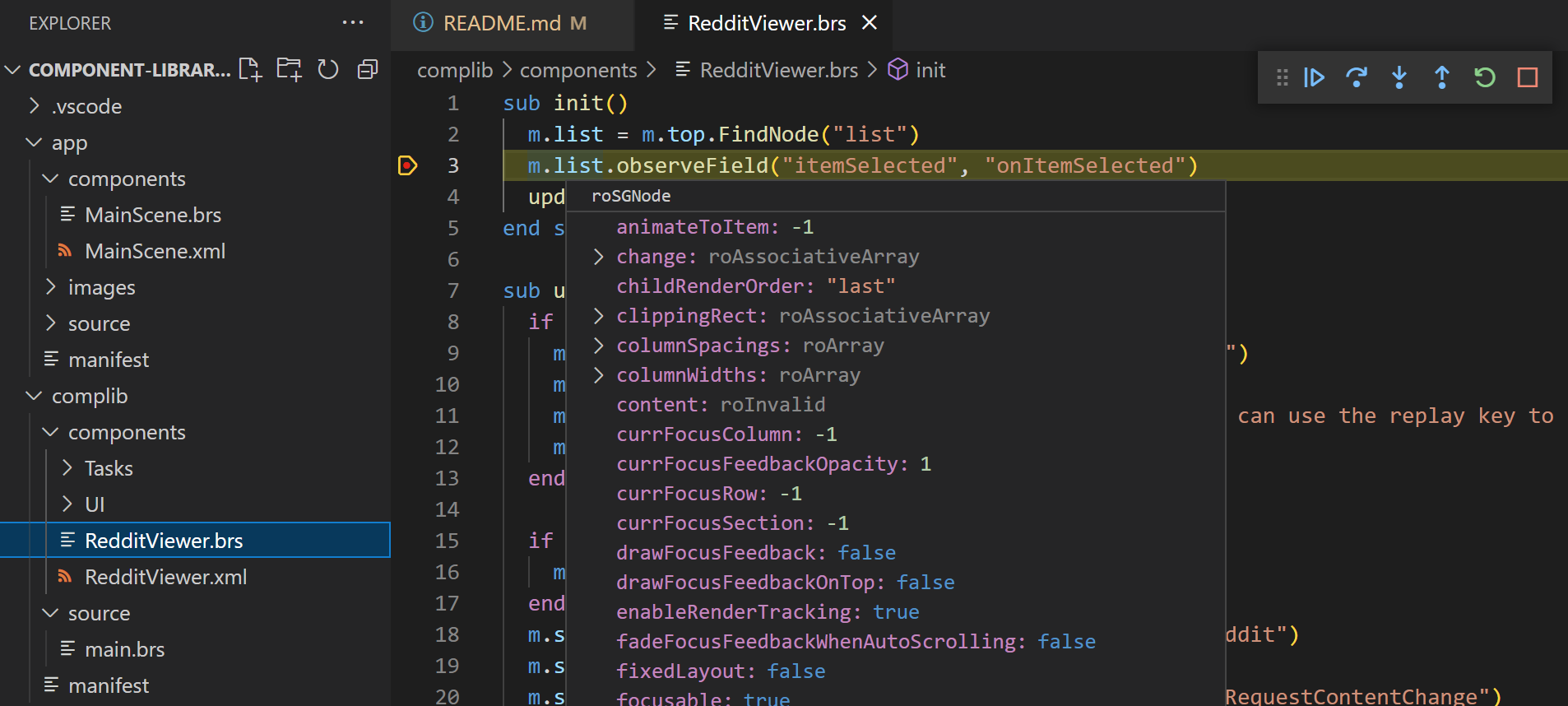Click the New Folder icon in Explorer
The image size is (1568, 706).
tap(289, 70)
